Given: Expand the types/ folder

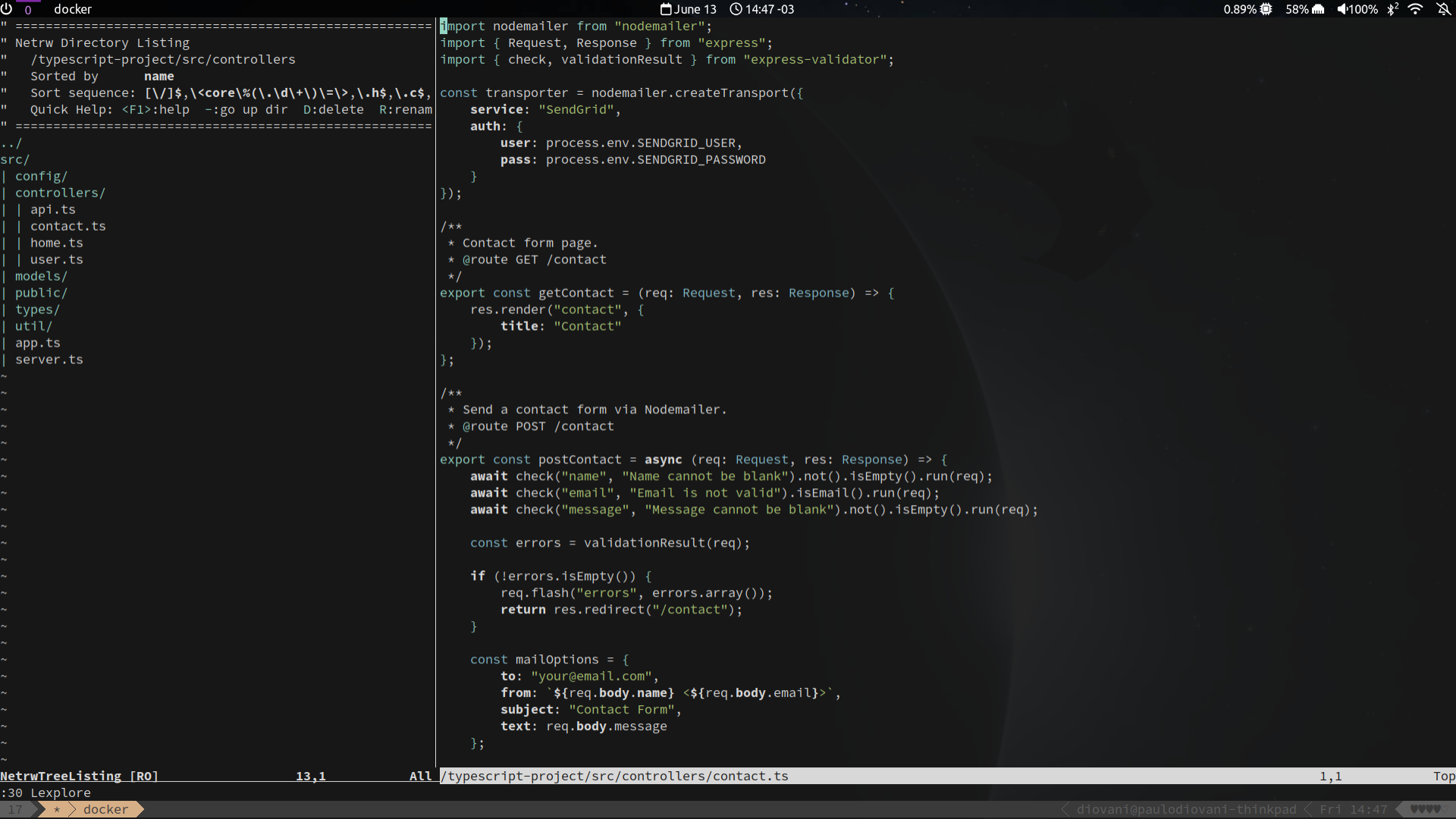Looking at the screenshot, I should click(37, 310).
